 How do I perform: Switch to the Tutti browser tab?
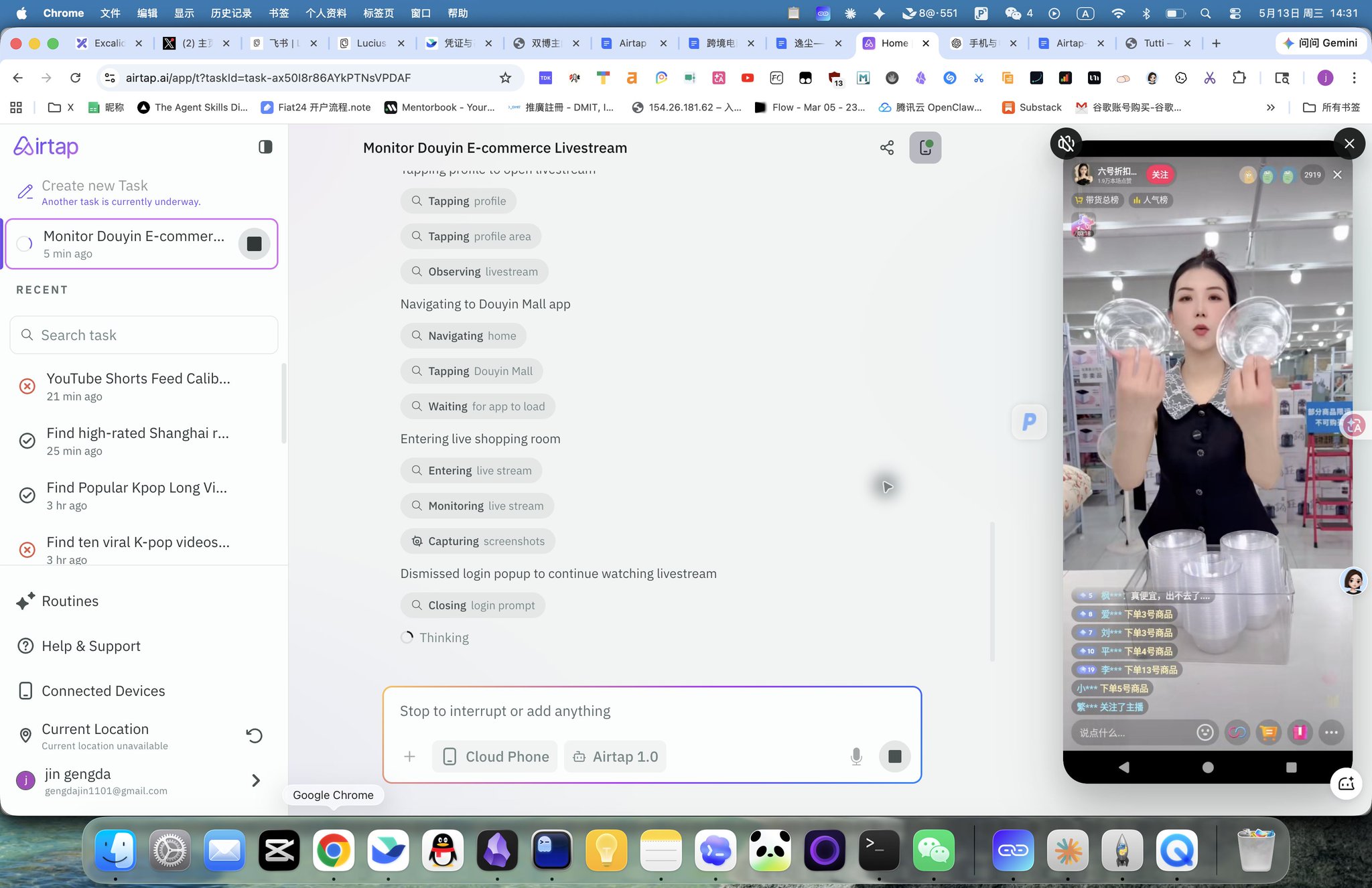[1158, 44]
